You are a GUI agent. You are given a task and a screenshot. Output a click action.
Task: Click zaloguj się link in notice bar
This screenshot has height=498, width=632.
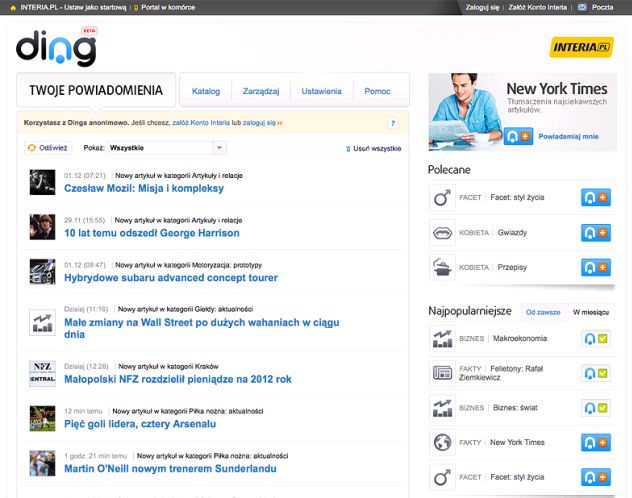pos(259,122)
